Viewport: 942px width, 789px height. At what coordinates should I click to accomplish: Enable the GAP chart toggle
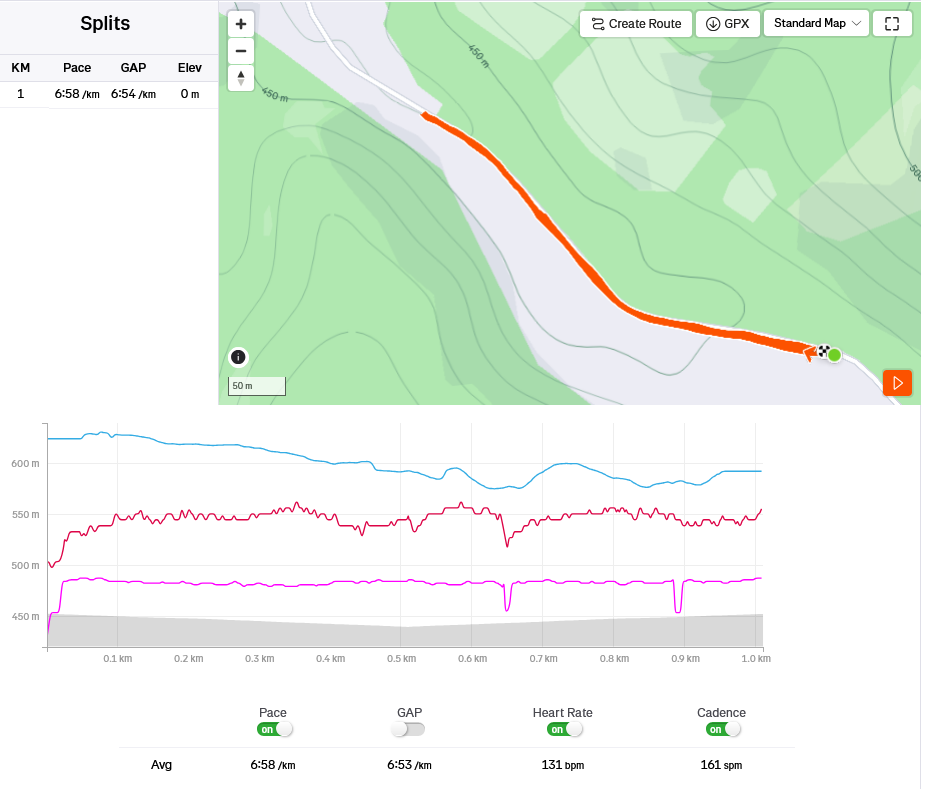coord(408,729)
